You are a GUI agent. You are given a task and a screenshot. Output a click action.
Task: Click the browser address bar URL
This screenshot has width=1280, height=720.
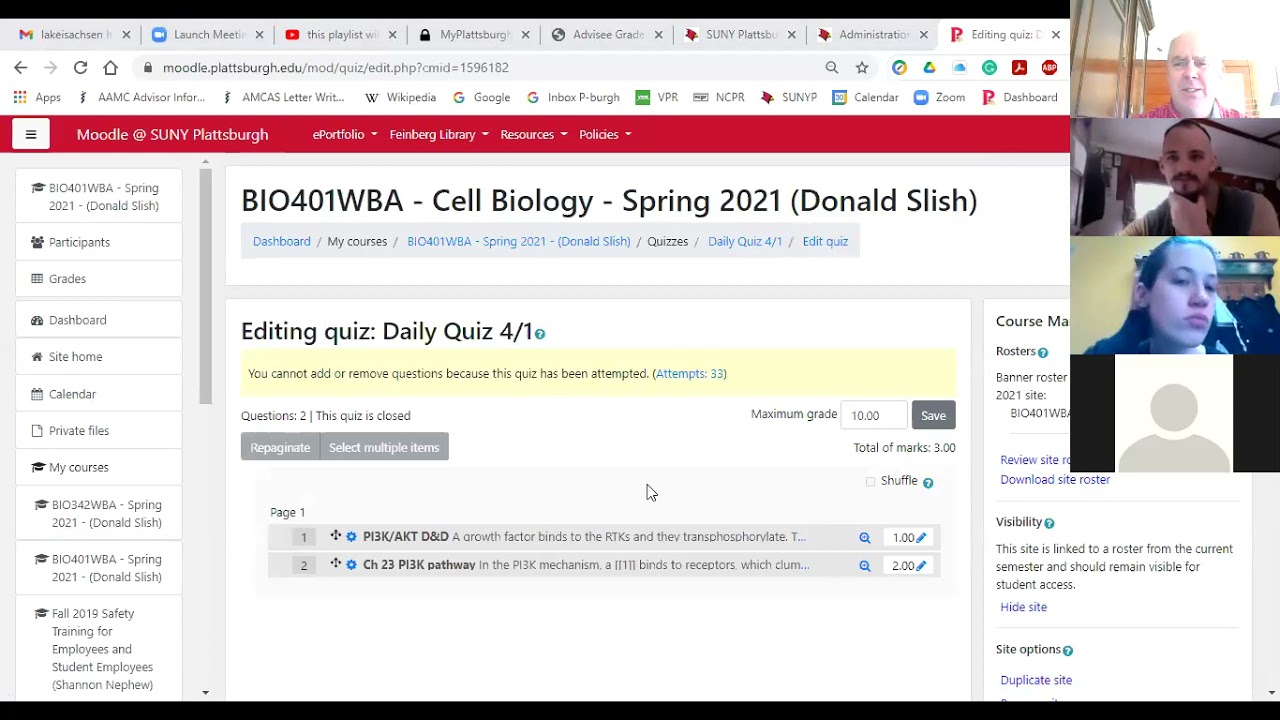coord(336,67)
